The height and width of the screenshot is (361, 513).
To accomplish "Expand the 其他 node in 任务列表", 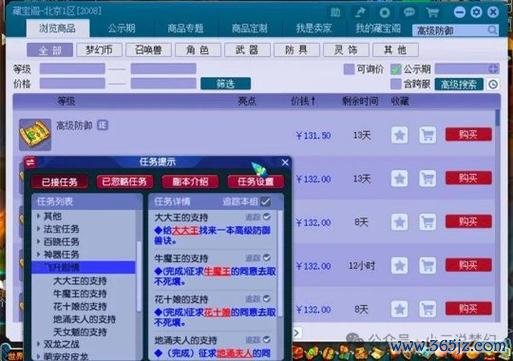I will point(39,216).
